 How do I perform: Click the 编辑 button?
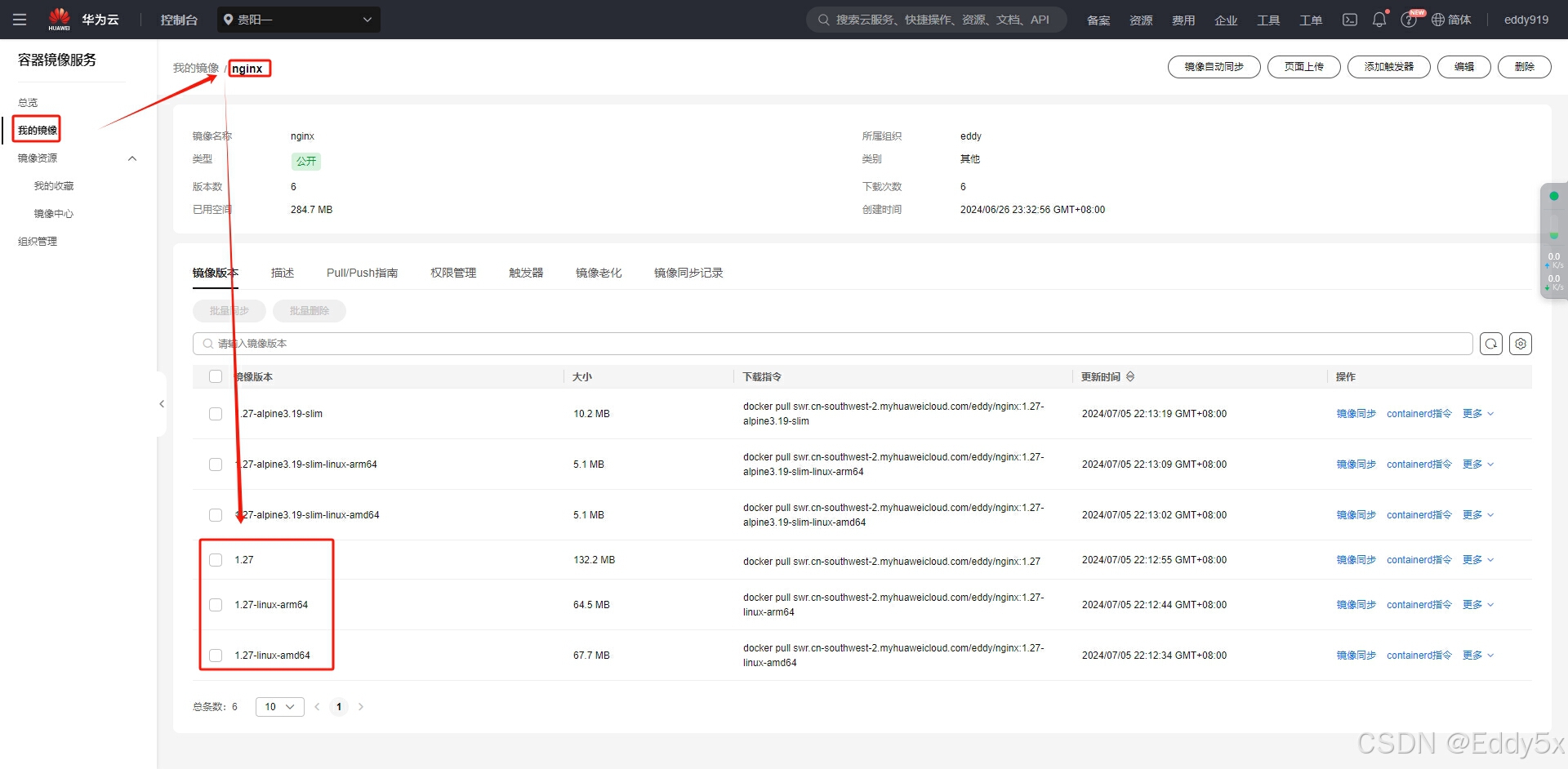point(1464,67)
